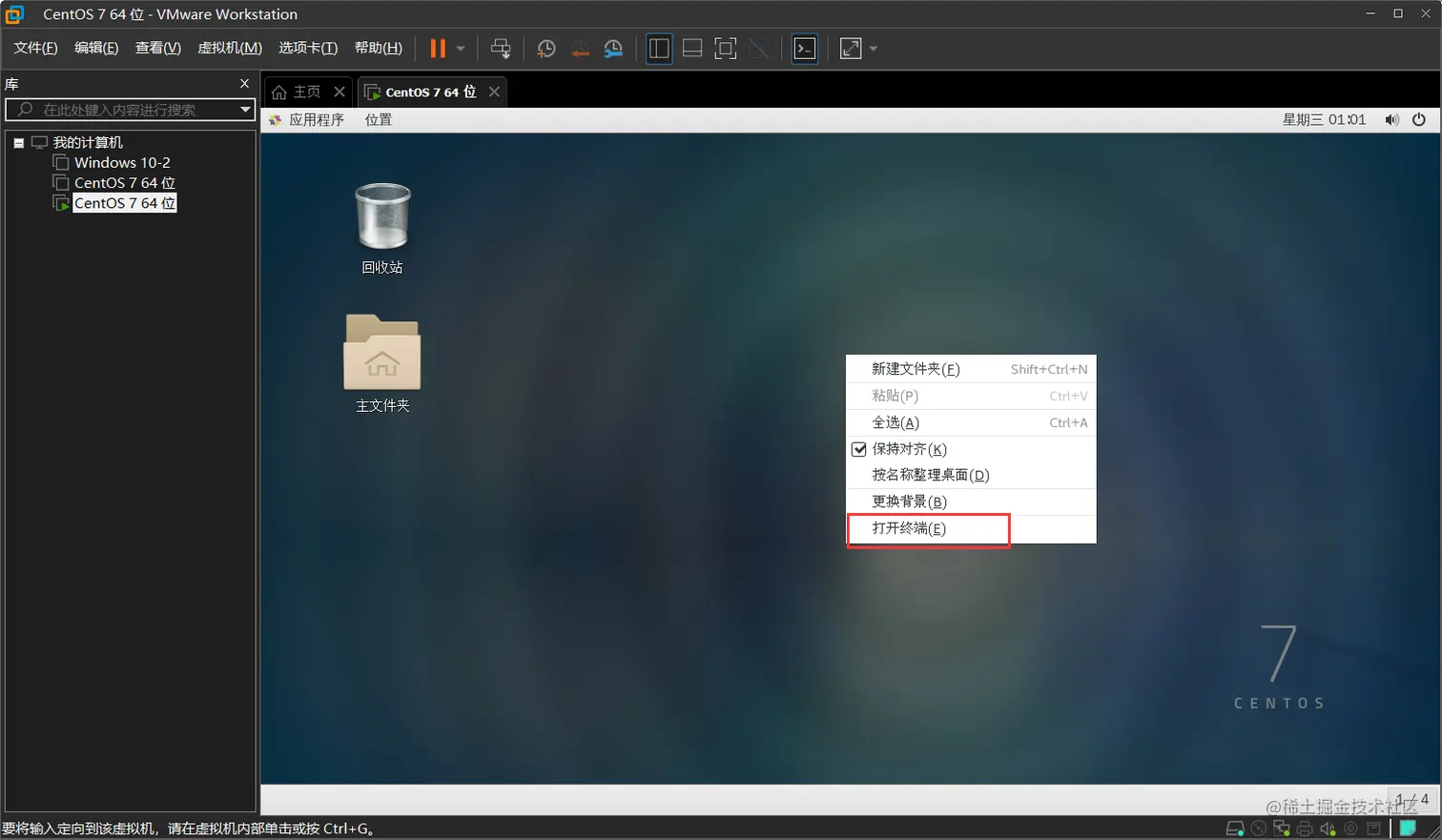Open the 选项卡(T) menu

[308, 48]
